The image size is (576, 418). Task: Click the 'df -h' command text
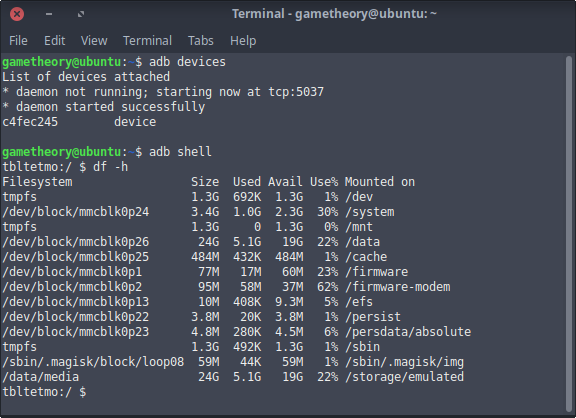tap(111, 167)
